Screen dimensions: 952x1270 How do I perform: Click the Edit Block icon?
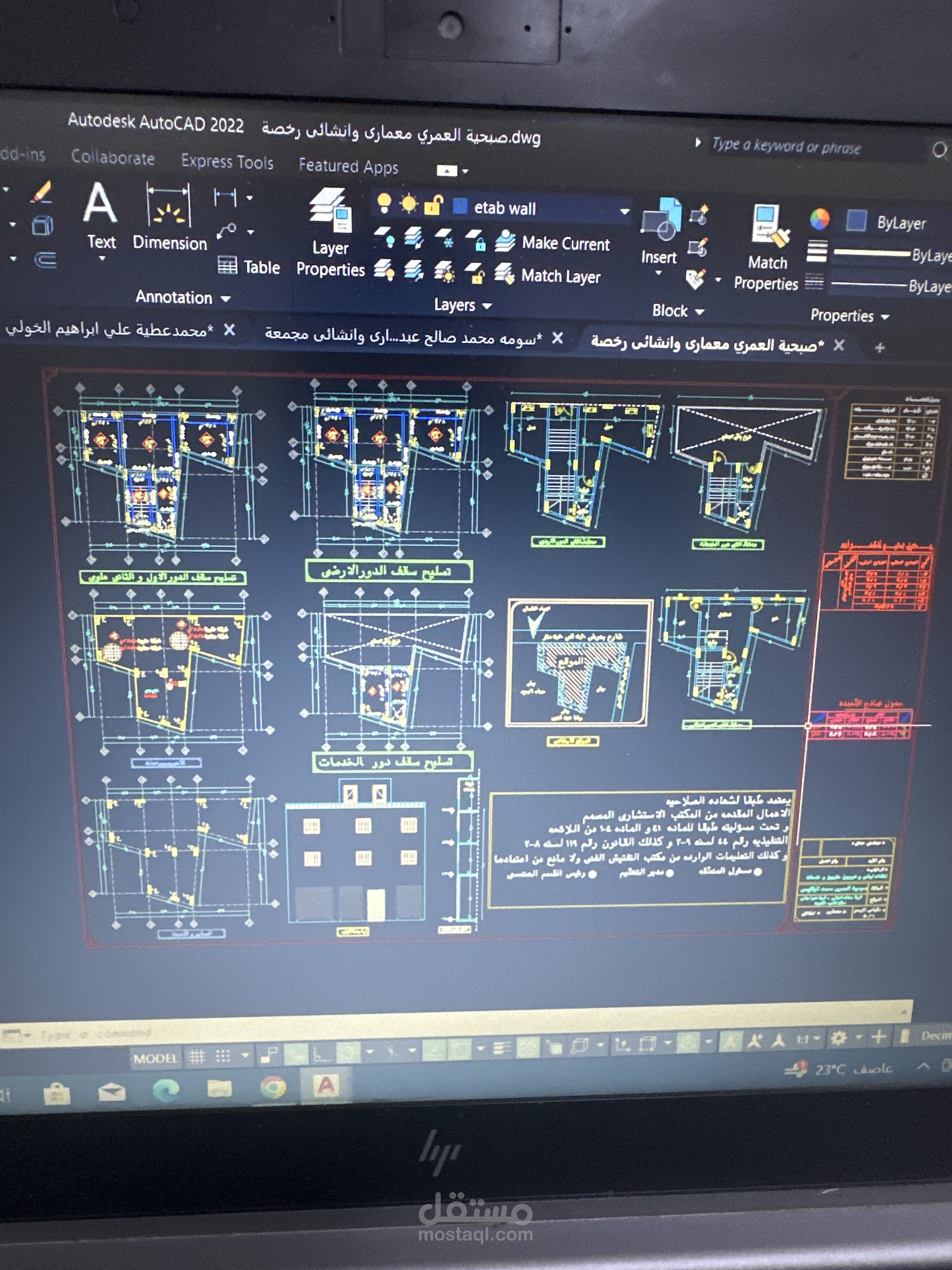pyautogui.click(x=698, y=248)
